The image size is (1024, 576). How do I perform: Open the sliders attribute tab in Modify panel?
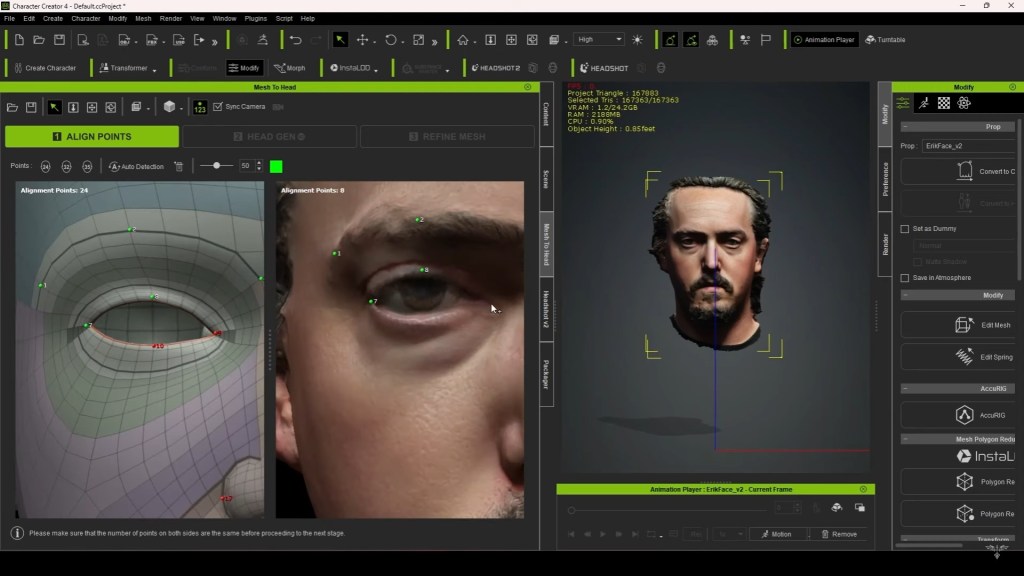[x=903, y=103]
